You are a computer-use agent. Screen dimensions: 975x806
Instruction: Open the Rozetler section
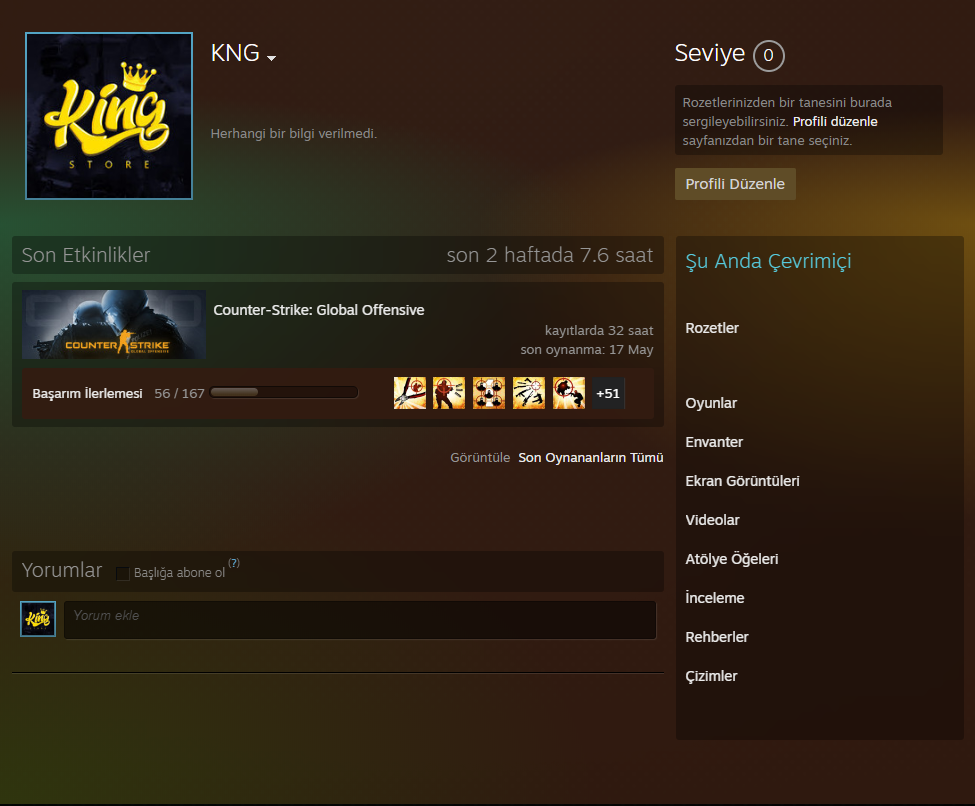click(712, 328)
